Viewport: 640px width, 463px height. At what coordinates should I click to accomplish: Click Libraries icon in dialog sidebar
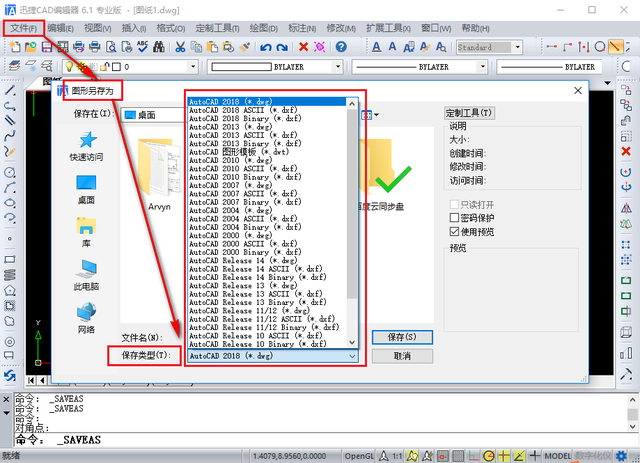(86, 232)
